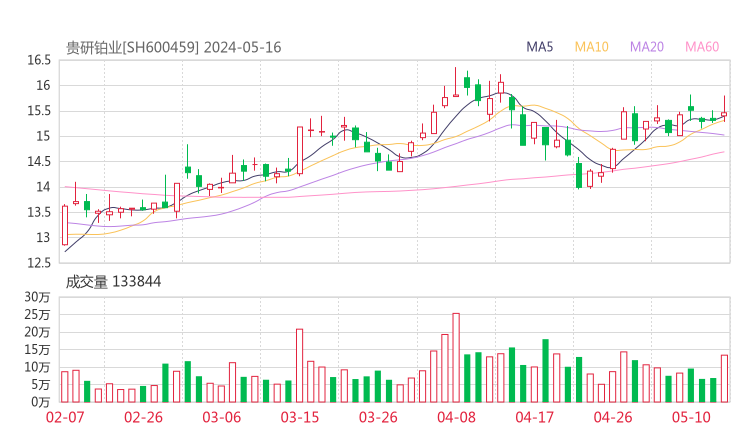Click the 14.5 price axis label
Image resolution: width=740 pixels, height=440 pixels.
click(39, 161)
